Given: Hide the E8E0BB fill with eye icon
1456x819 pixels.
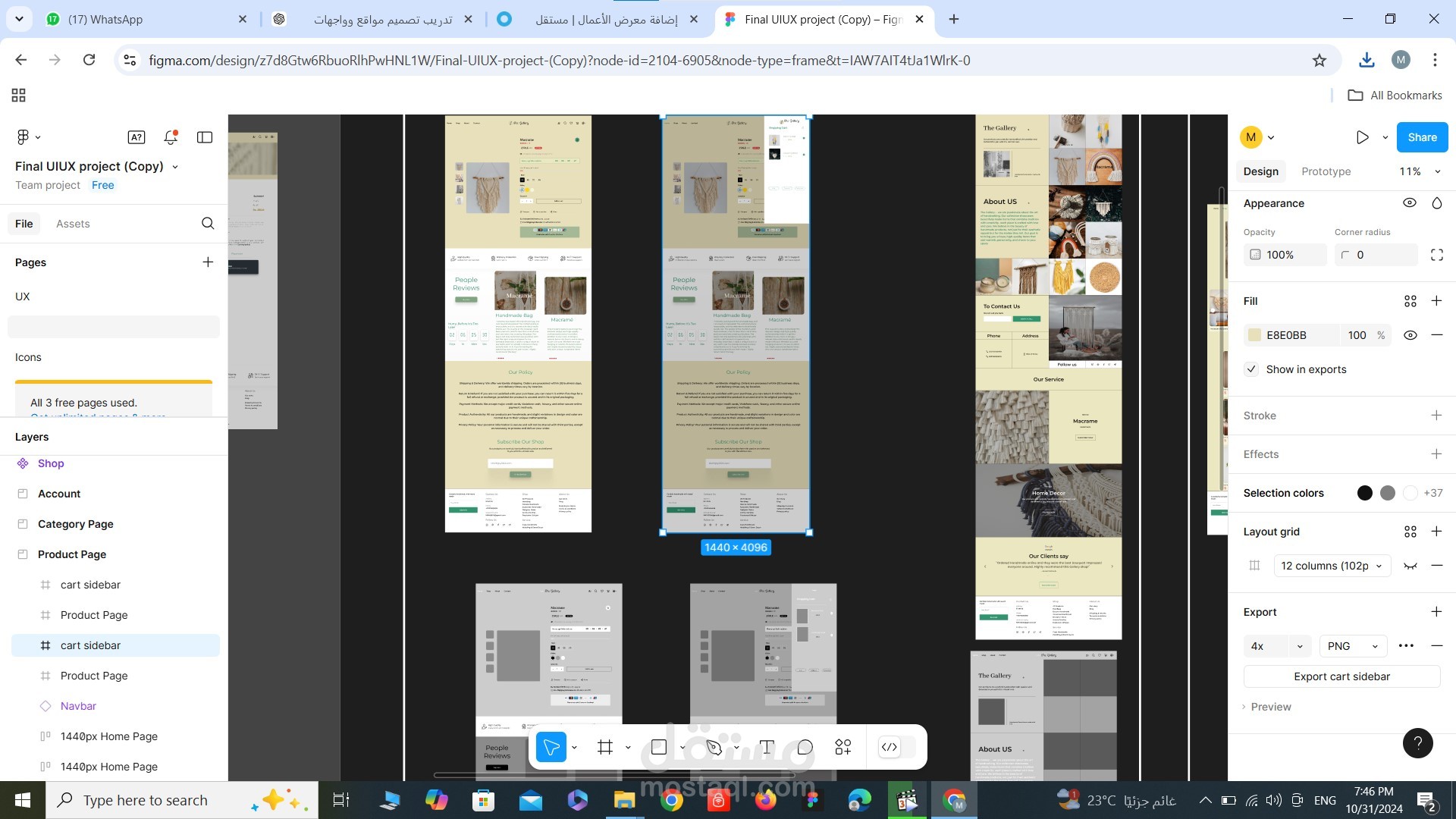Looking at the screenshot, I should point(1410,335).
